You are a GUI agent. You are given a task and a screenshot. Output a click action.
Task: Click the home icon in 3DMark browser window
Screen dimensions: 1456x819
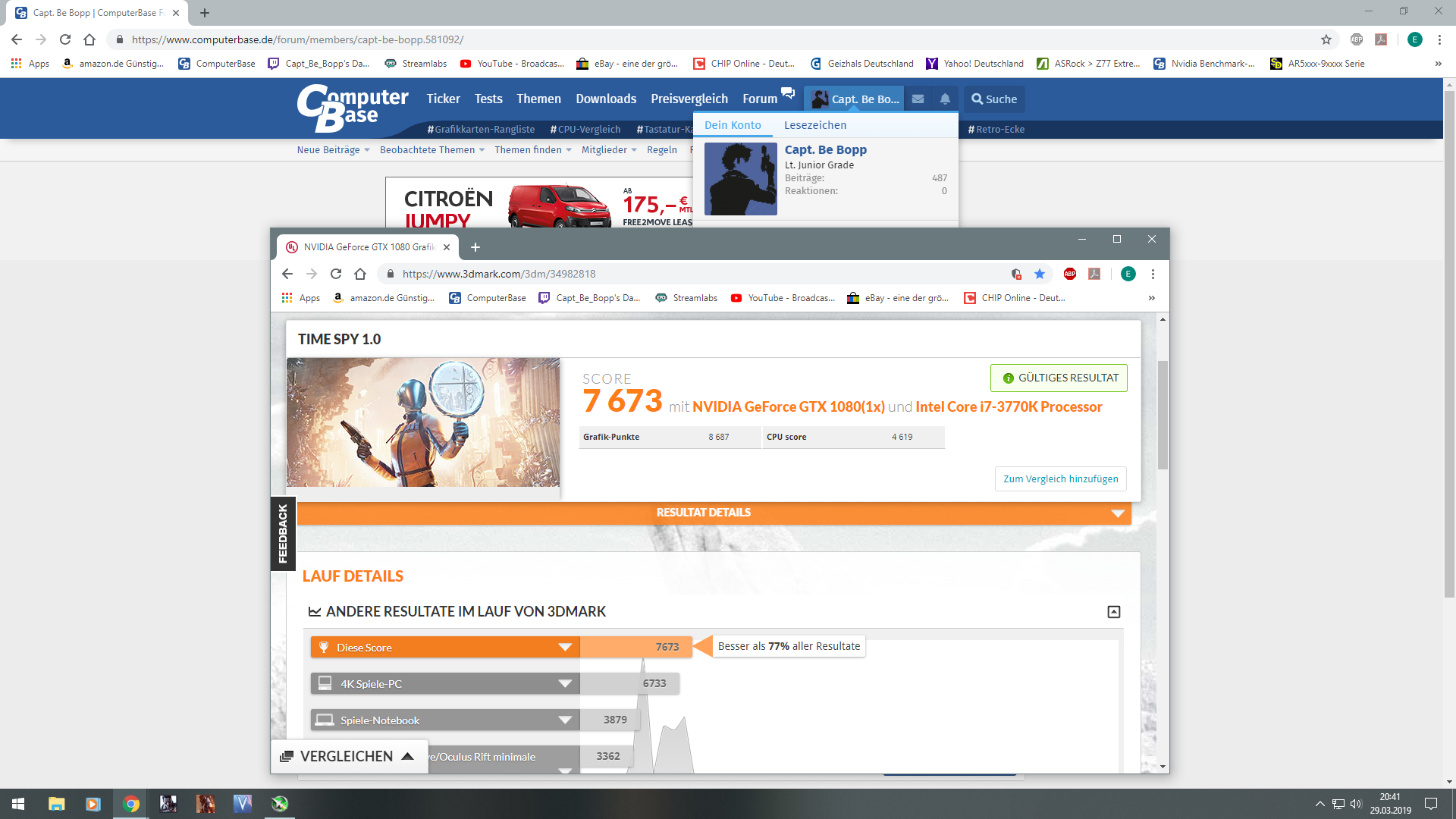coord(360,274)
